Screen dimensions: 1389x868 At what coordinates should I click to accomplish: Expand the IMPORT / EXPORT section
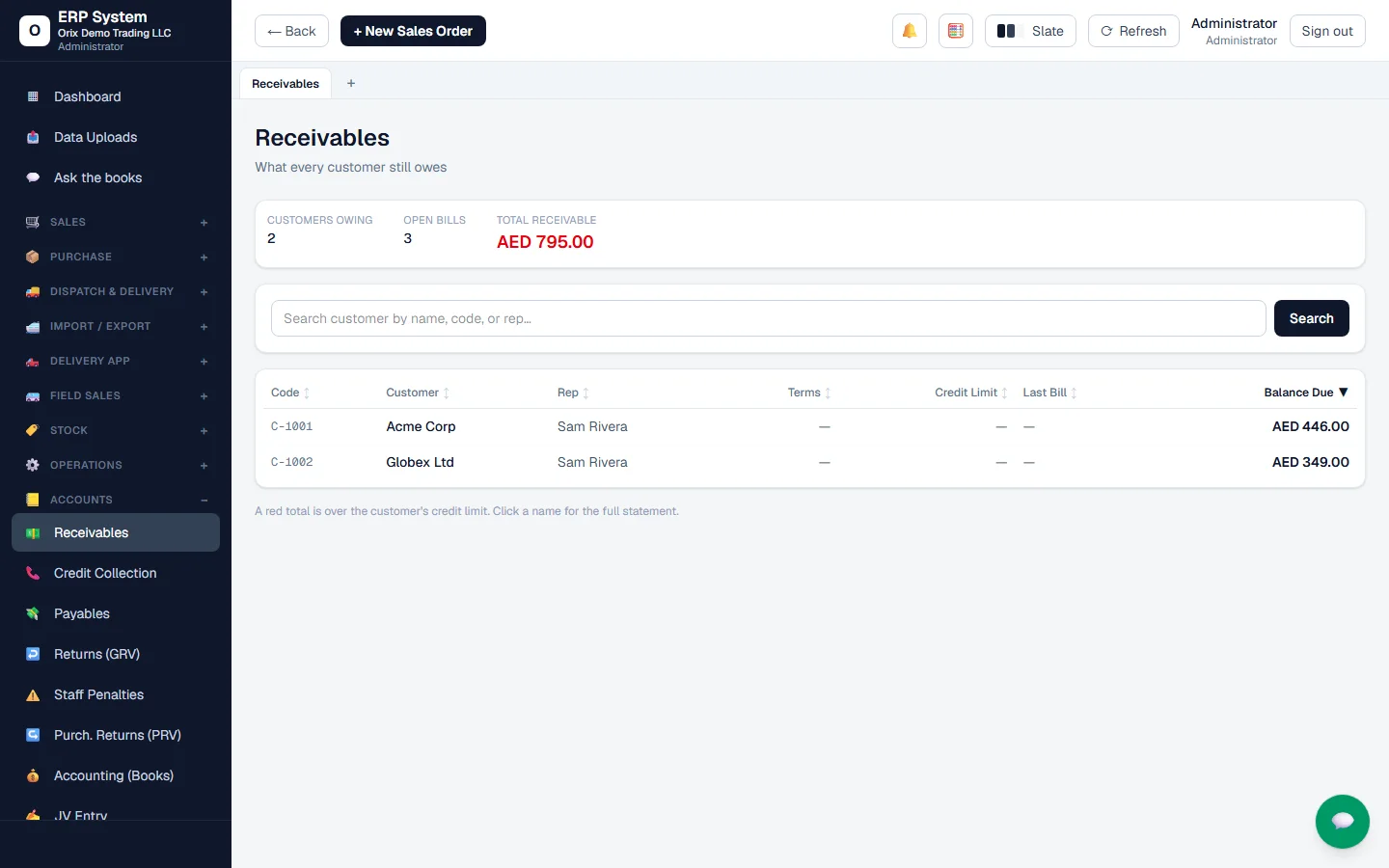click(x=116, y=326)
